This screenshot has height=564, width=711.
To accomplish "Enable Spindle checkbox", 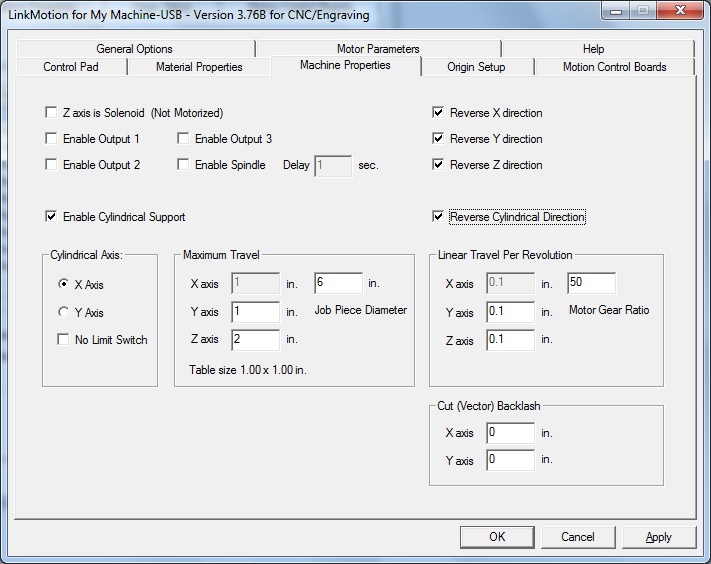I will point(183,164).
